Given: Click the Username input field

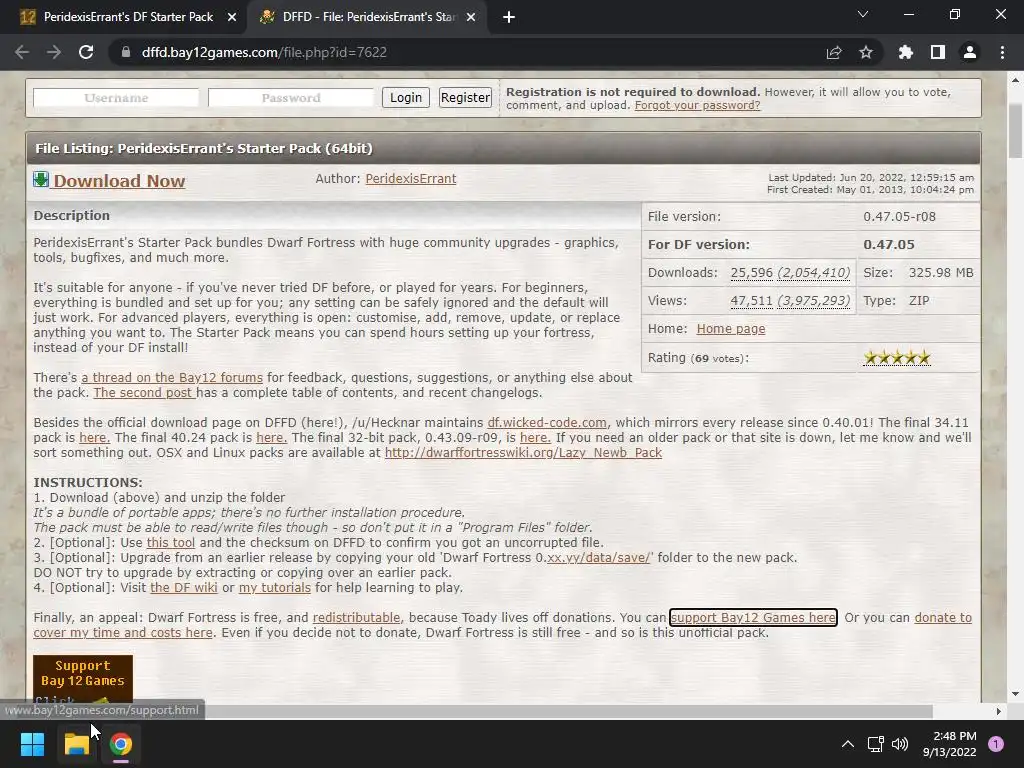Looking at the screenshot, I should [x=116, y=98].
